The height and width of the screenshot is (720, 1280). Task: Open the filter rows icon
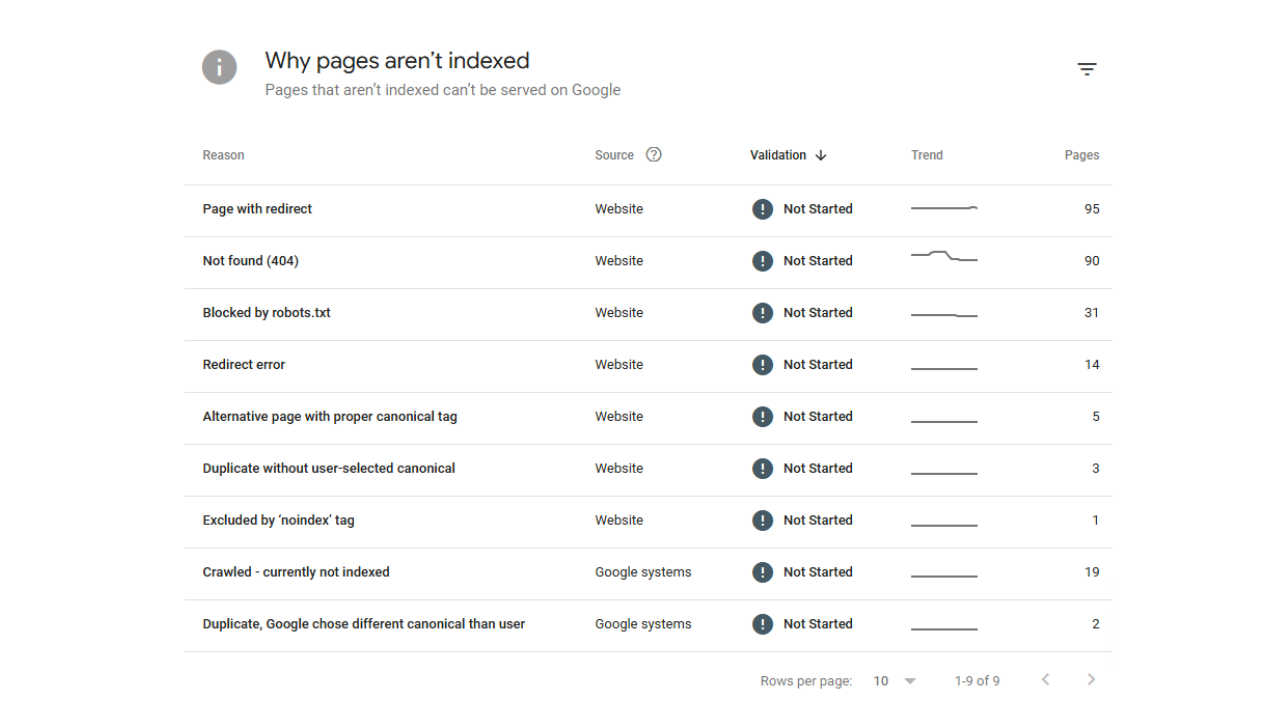1087,69
